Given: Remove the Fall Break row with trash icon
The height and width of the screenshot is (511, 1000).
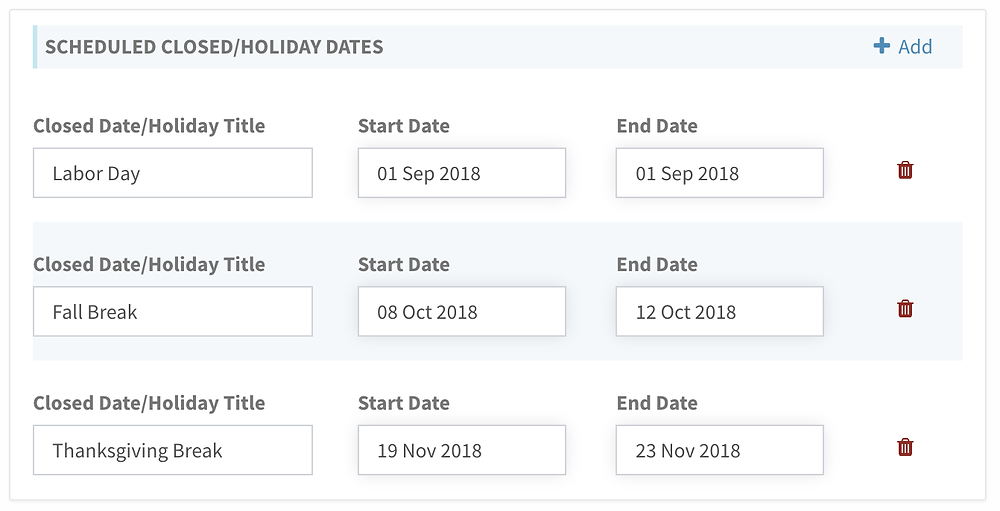Looking at the screenshot, I should [905, 309].
